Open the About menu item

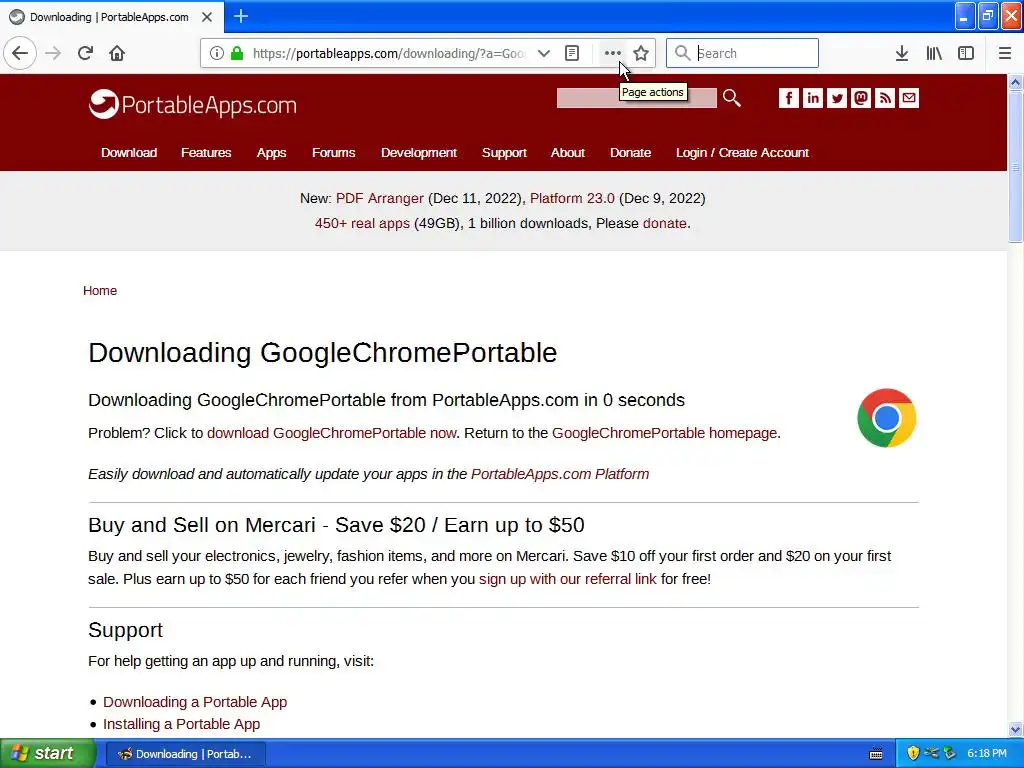(568, 152)
